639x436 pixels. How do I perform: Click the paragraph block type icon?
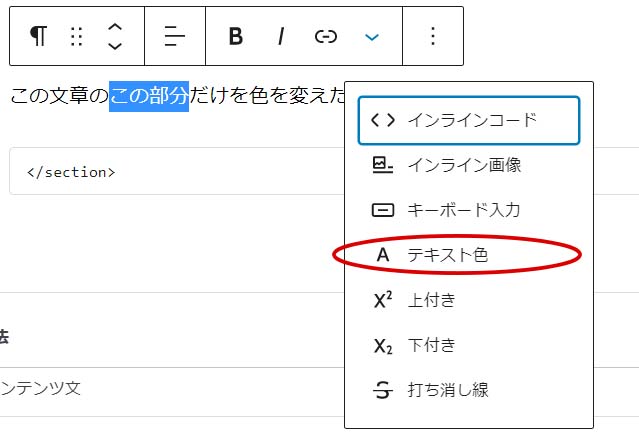click(x=38, y=36)
